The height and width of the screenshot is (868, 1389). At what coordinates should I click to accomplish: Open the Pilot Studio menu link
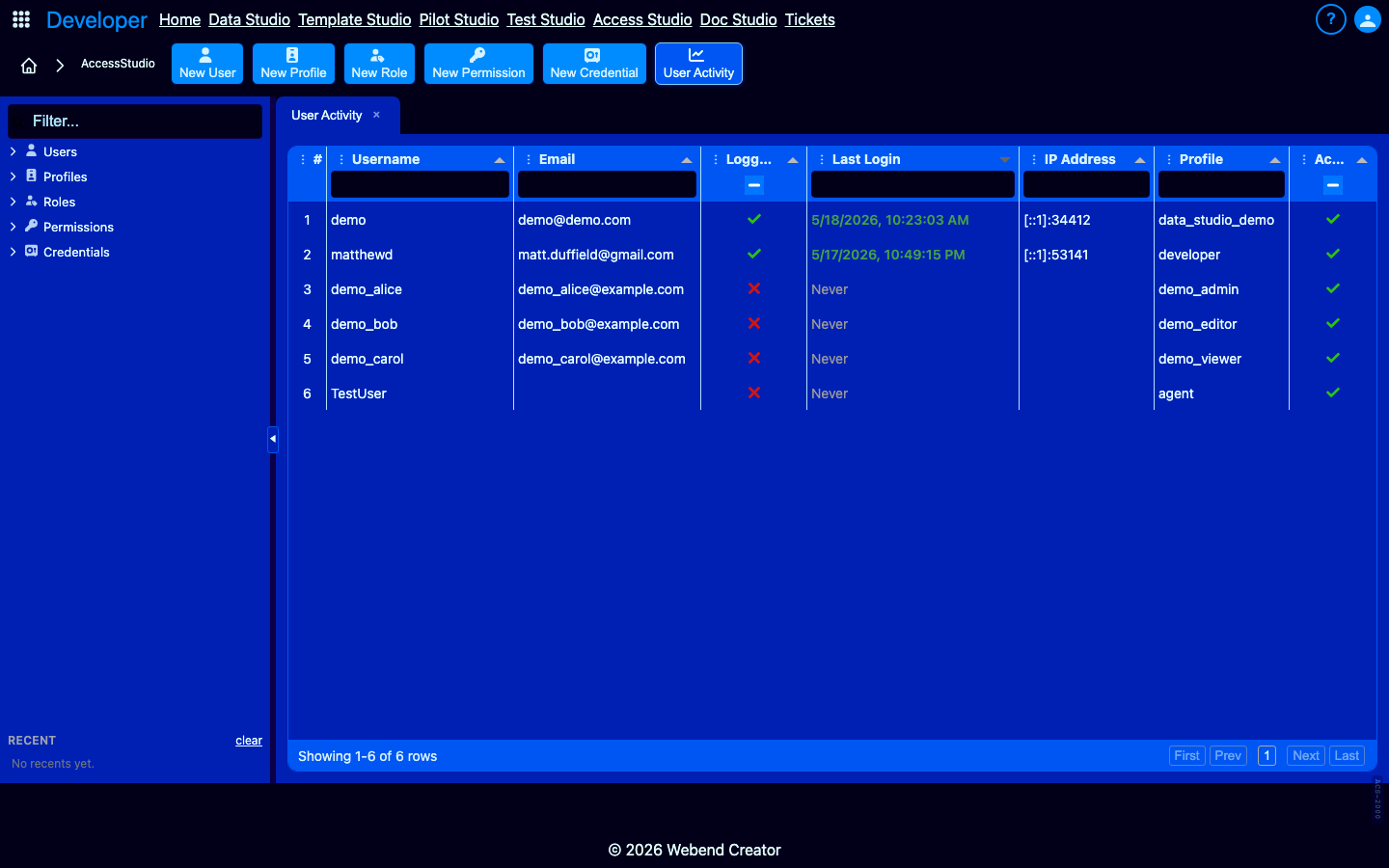click(459, 19)
